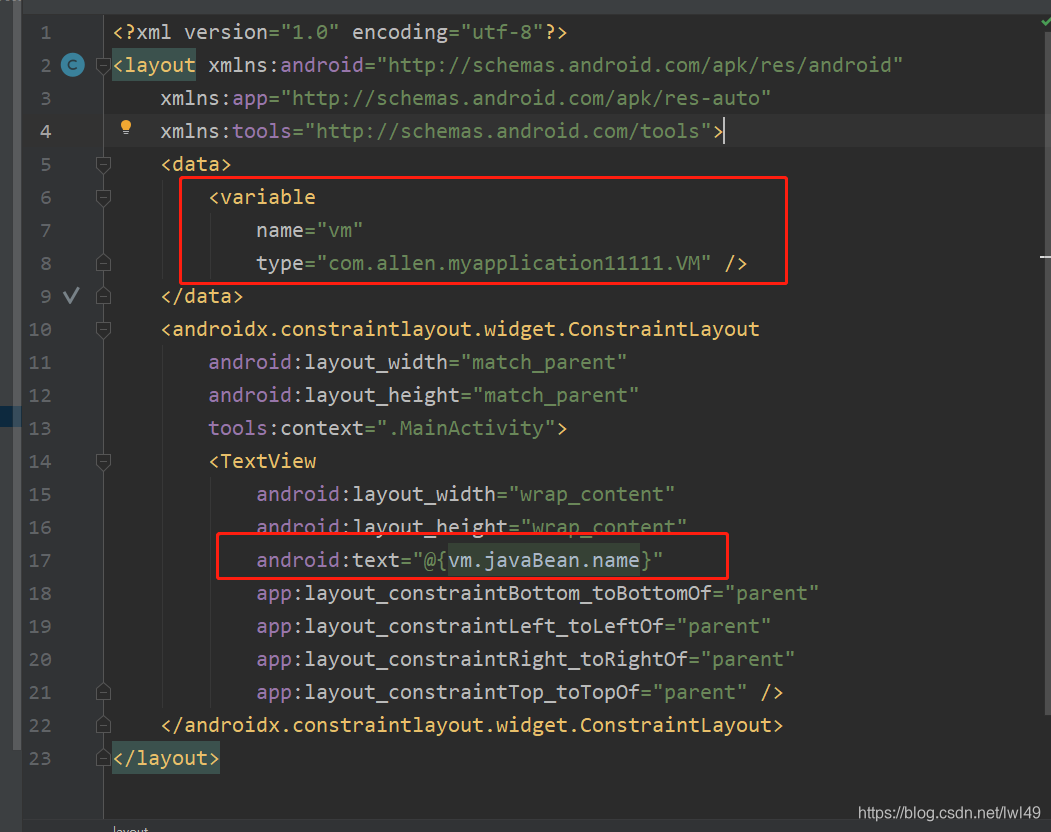Click line number 1 in the gutter

point(45,33)
